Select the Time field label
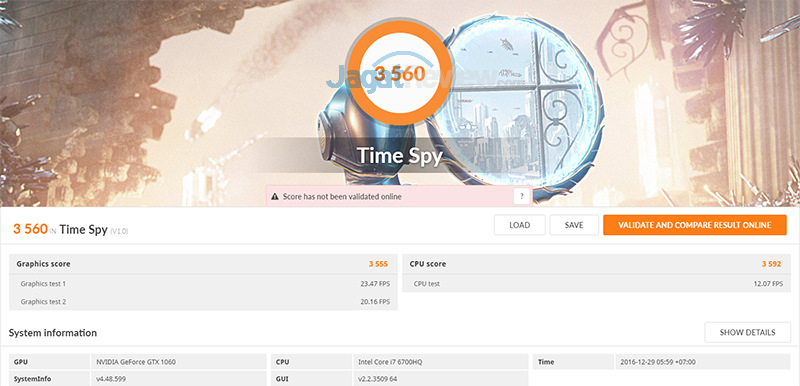 point(546,362)
